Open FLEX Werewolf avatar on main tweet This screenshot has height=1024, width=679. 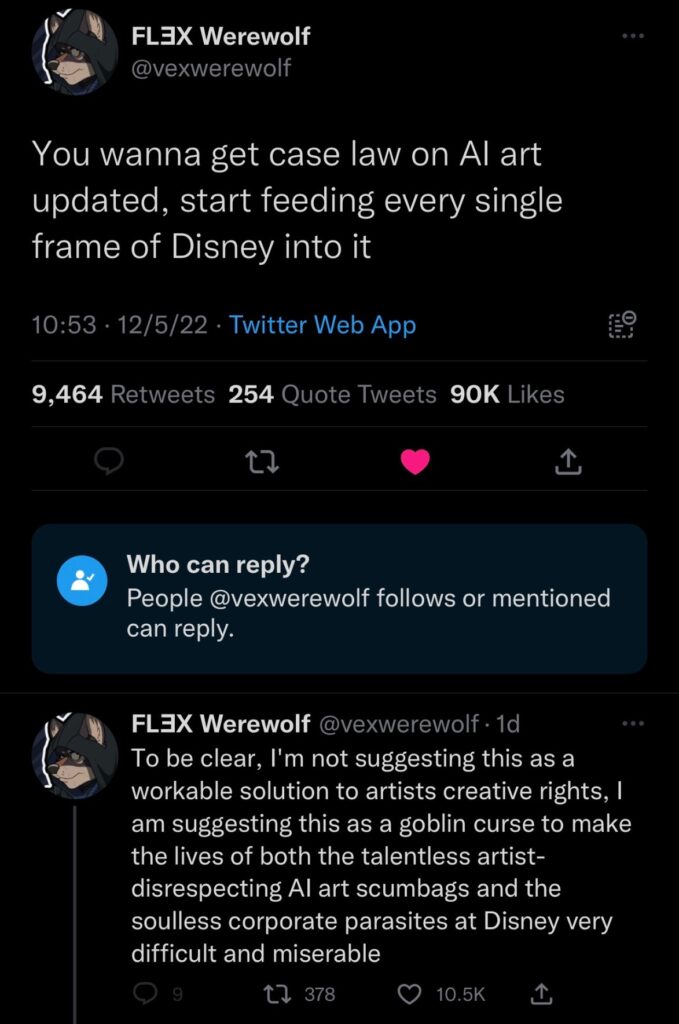75,52
